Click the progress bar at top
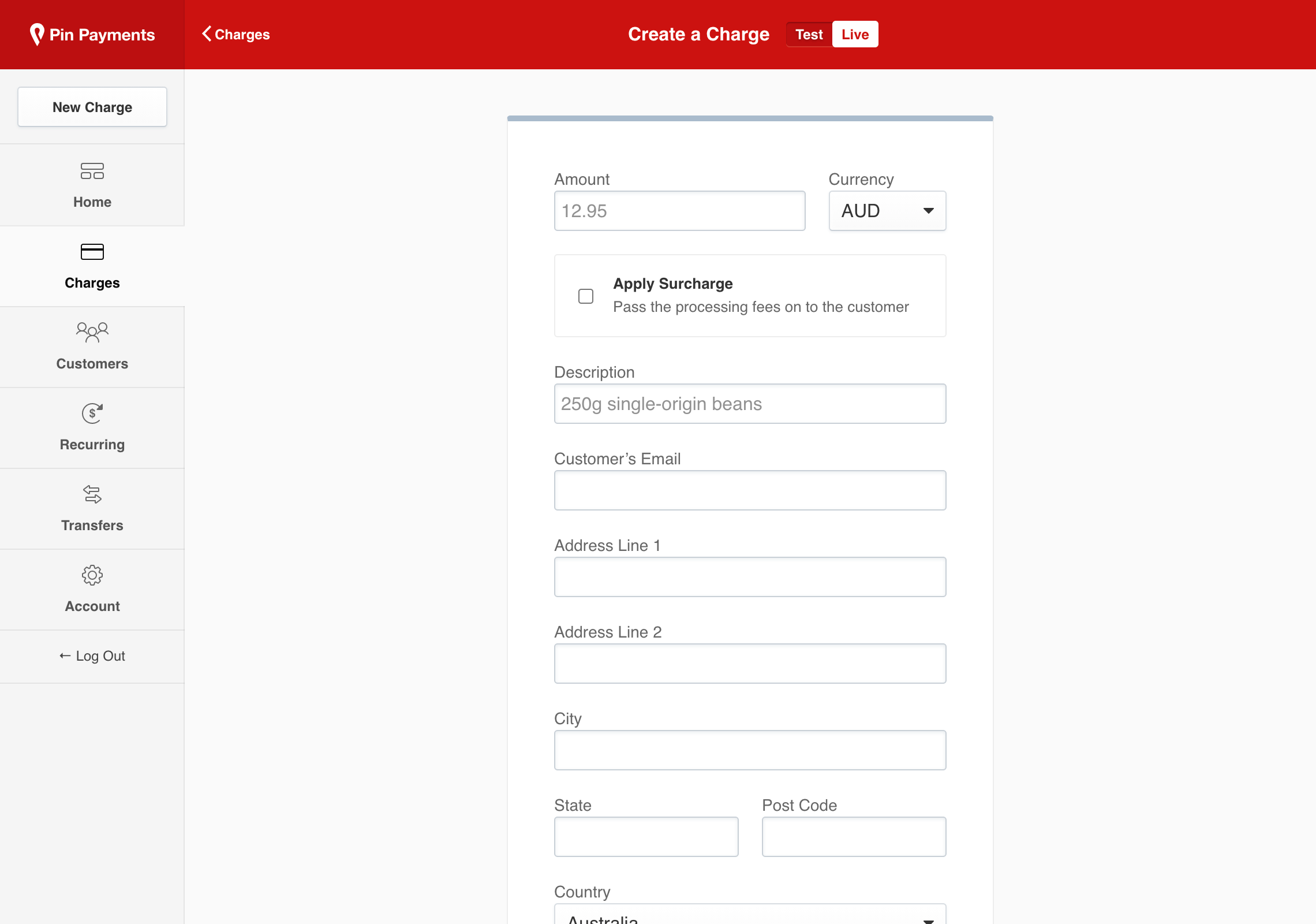This screenshot has height=924, width=1316. click(x=750, y=118)
